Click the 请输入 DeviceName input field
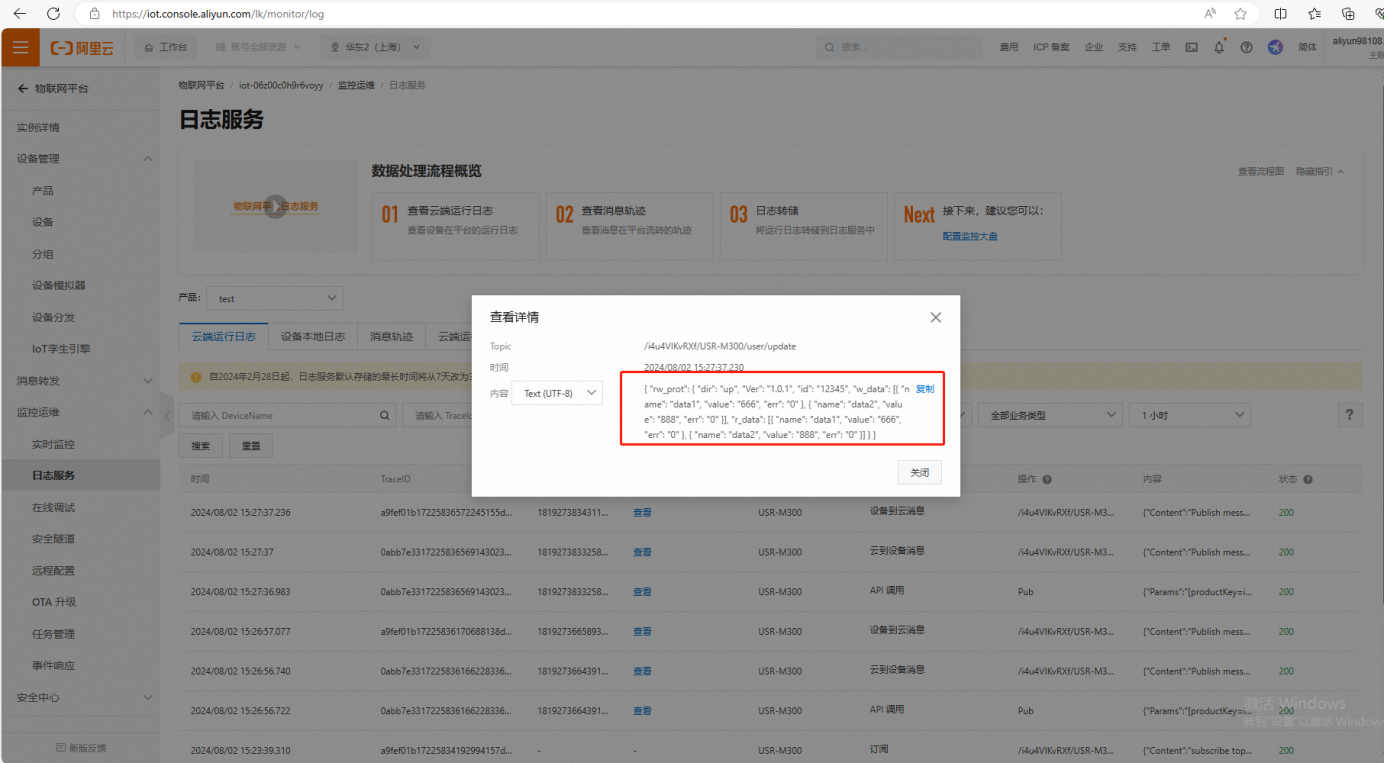Image resolution: width=1384 pixels, height=763 pixels. click(x=280, y=415)
